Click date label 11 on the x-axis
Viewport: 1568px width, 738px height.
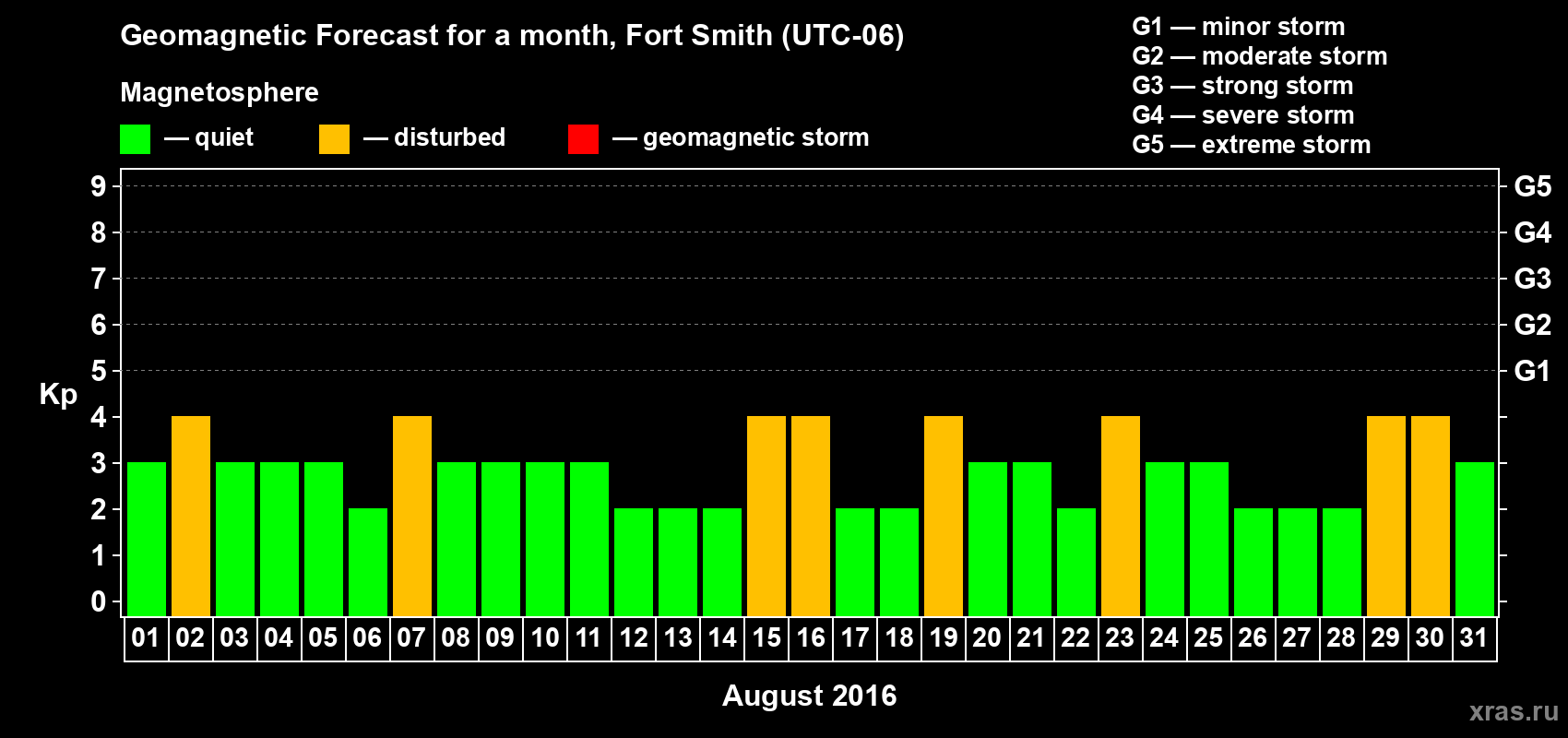[588, 638]
